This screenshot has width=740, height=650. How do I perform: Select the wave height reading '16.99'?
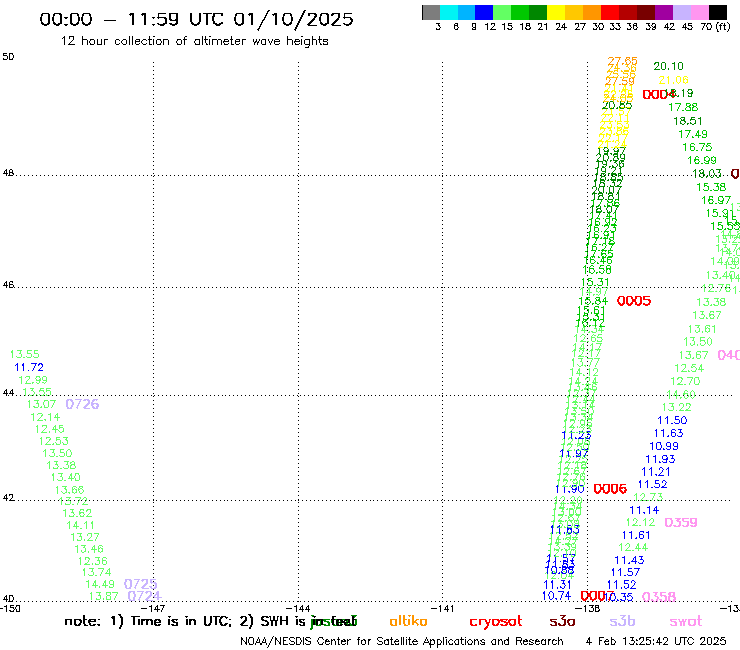(x=702, y=160)
